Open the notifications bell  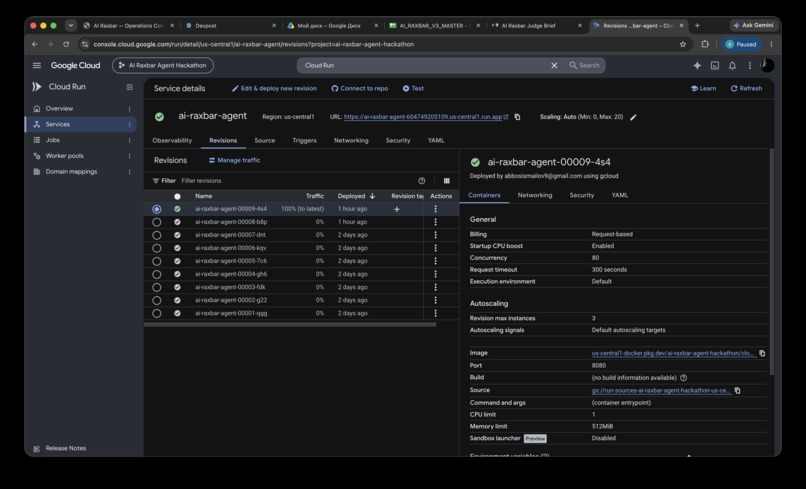[732, 65]
